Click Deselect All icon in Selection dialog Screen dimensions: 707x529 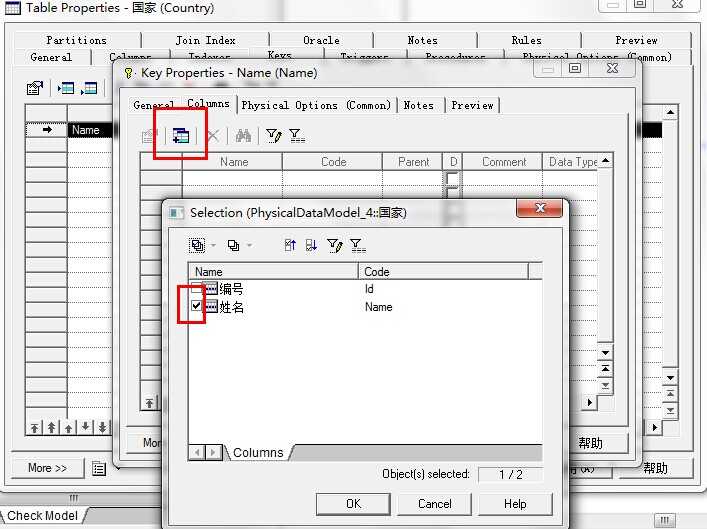(233, 245)
